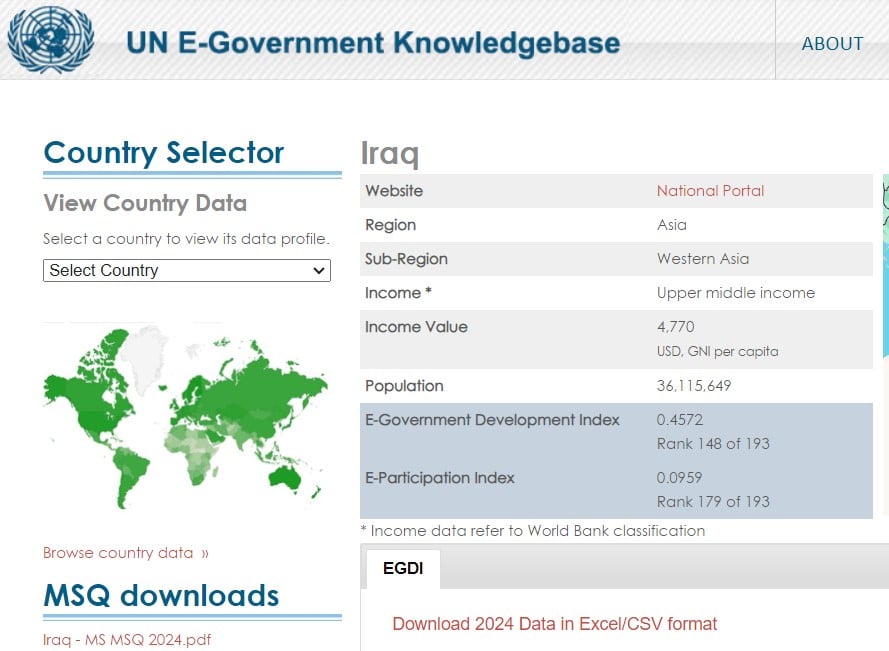Click the United Nations emblem logo
Image resolution: width=889 pixels, height=651 pixels.
pyautogui.click(x=50, y=40)
